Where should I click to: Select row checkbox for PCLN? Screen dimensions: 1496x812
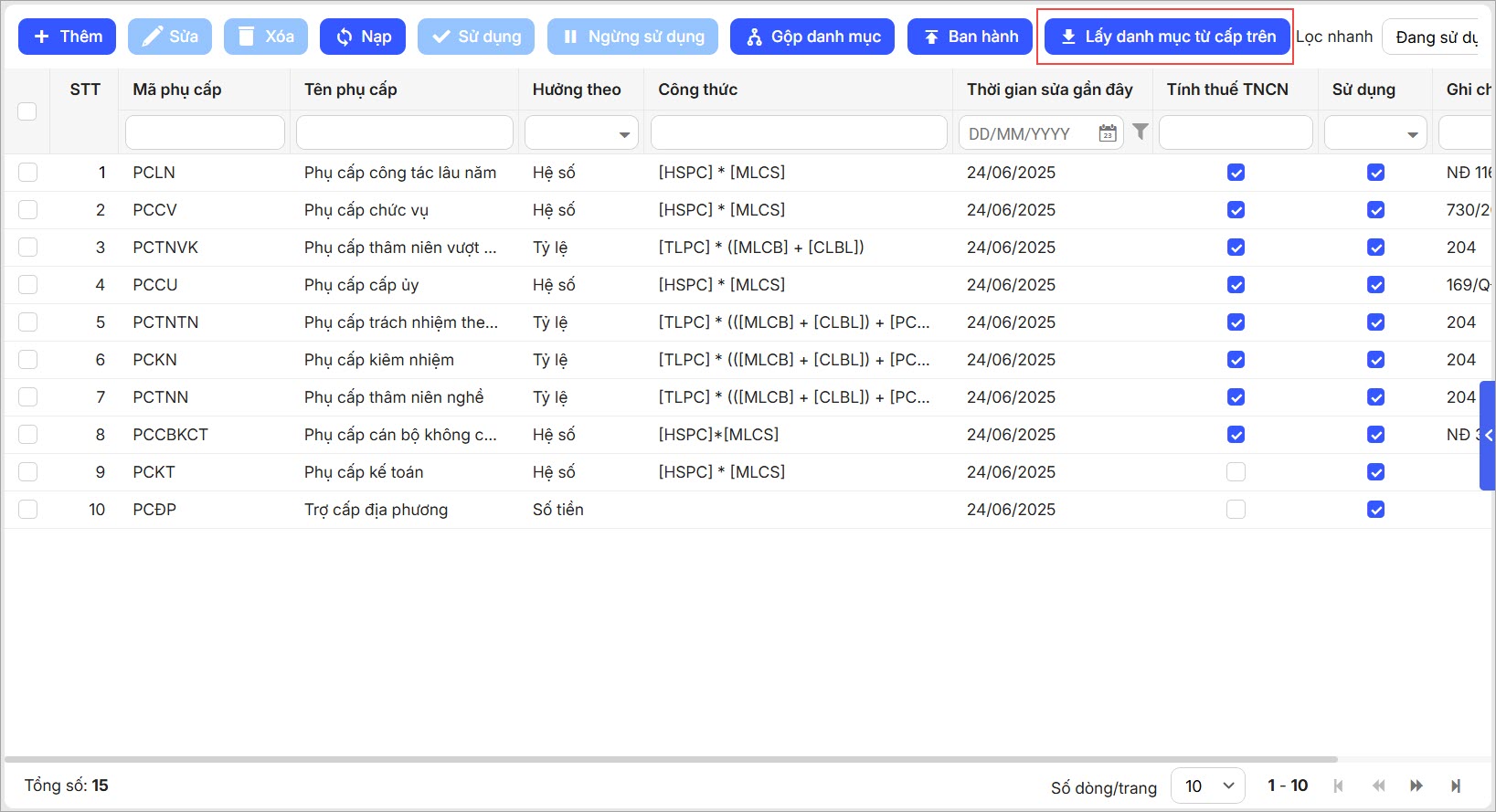[x=28, y=173]
